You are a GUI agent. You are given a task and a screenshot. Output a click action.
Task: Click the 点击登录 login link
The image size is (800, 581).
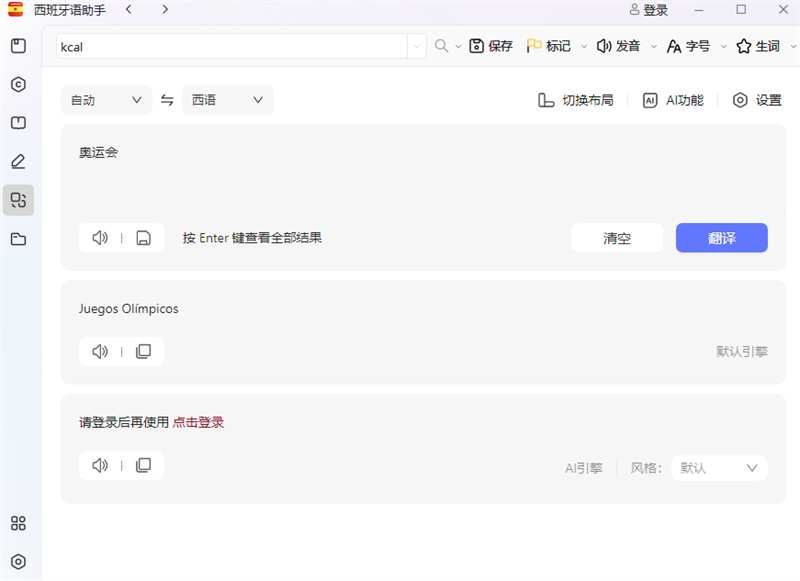coord(198,422)
